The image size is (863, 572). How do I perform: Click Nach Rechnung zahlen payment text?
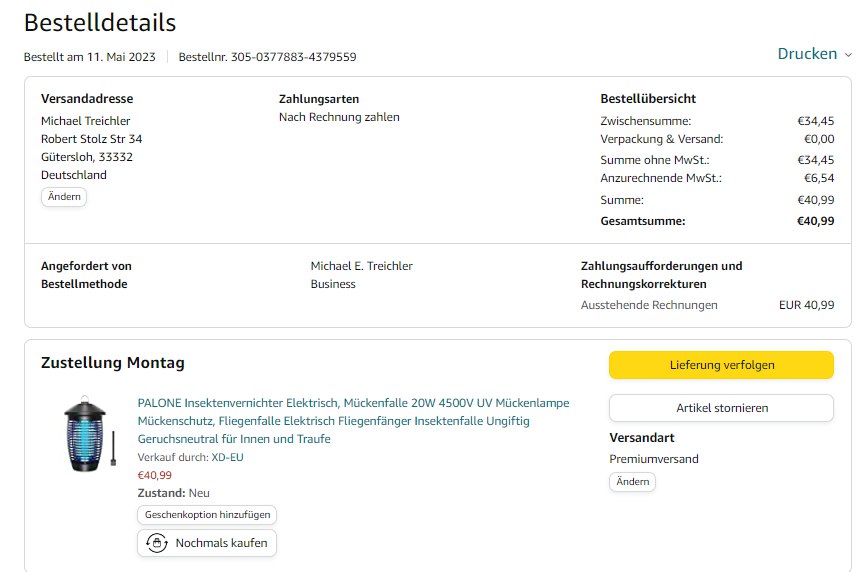click(x=339, y=117)
